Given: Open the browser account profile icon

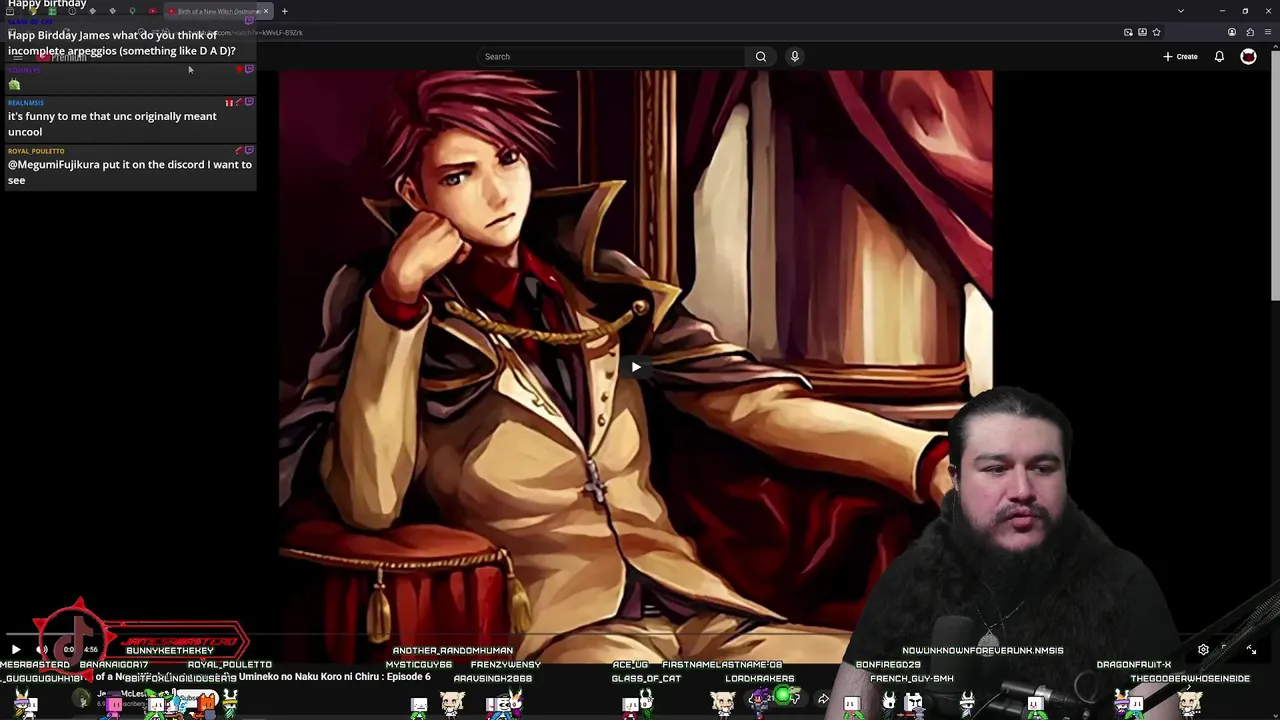Looking at the screenshot, I should (1232, 32).
